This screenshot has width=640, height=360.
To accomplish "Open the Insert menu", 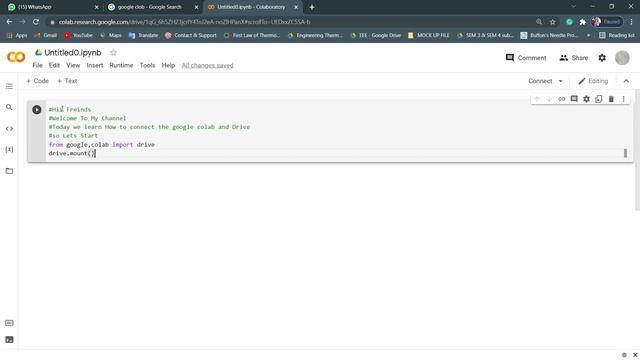I will [x=95, y=65].
